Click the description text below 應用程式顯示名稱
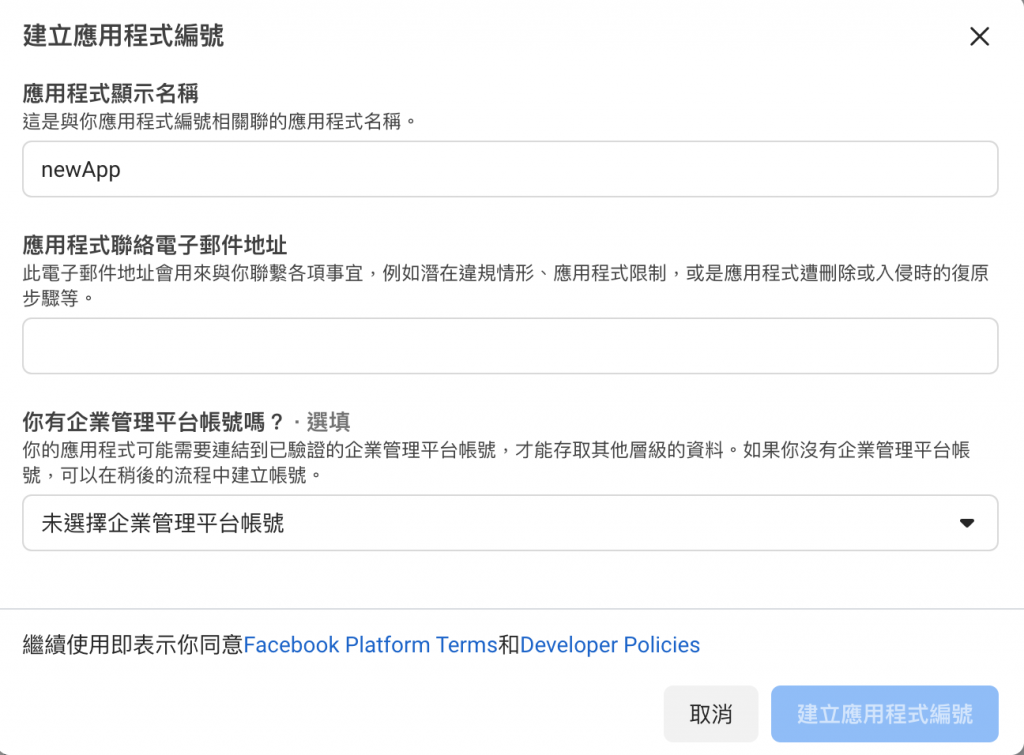 (x=219, y=121)
